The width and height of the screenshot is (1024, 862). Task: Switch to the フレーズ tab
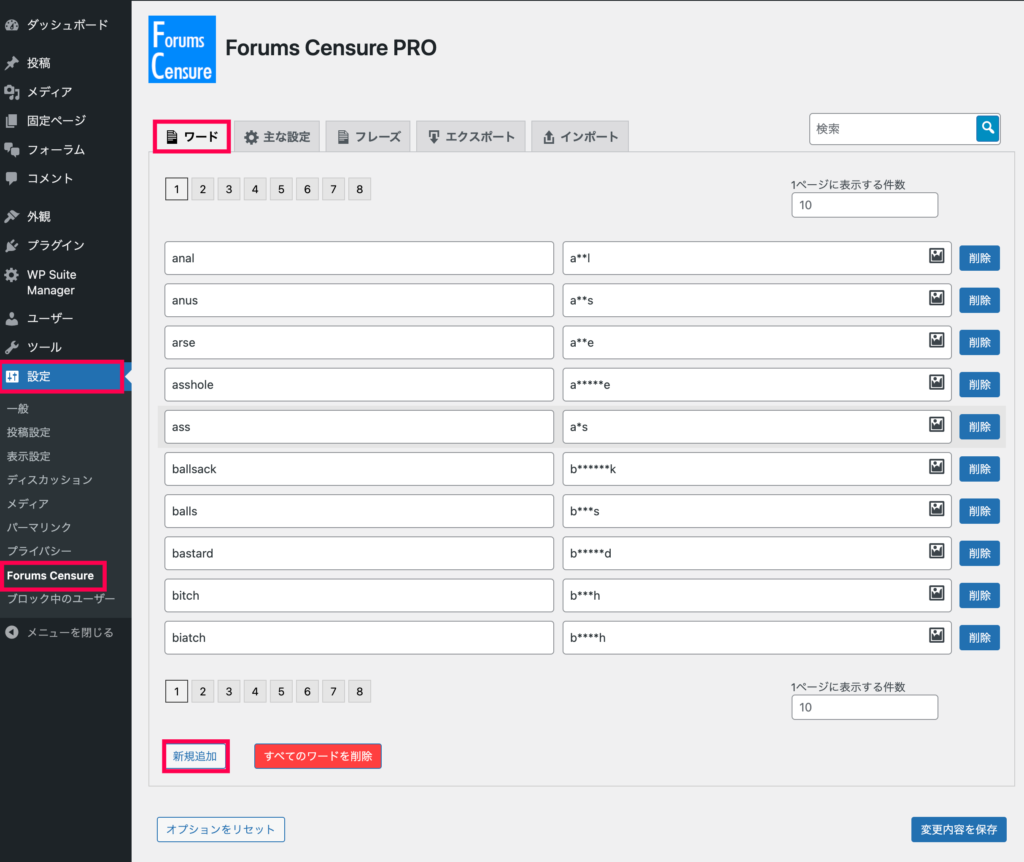tap(368, 136)
